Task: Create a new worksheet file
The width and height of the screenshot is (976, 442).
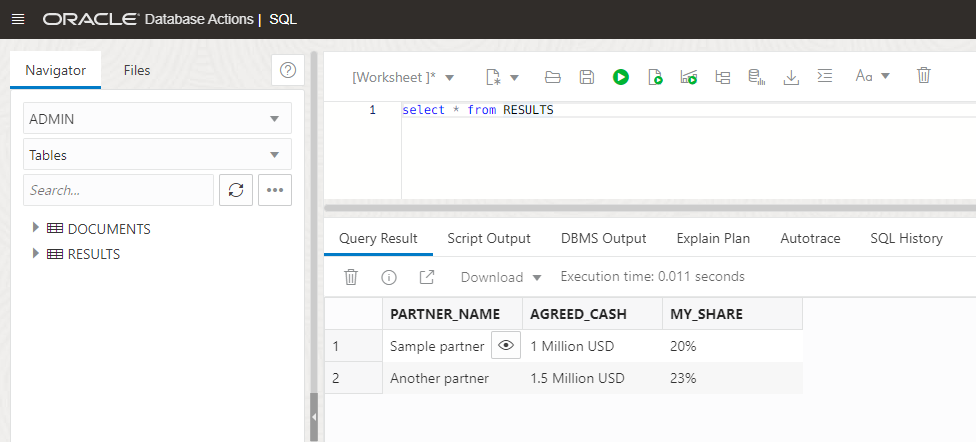Action: (493, 77)
